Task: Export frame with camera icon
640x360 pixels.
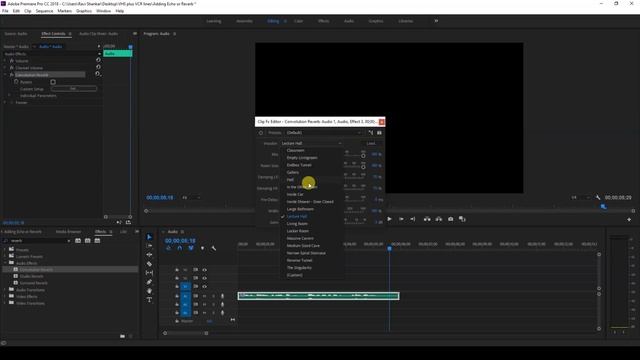Action: click(x=451, y=219)
